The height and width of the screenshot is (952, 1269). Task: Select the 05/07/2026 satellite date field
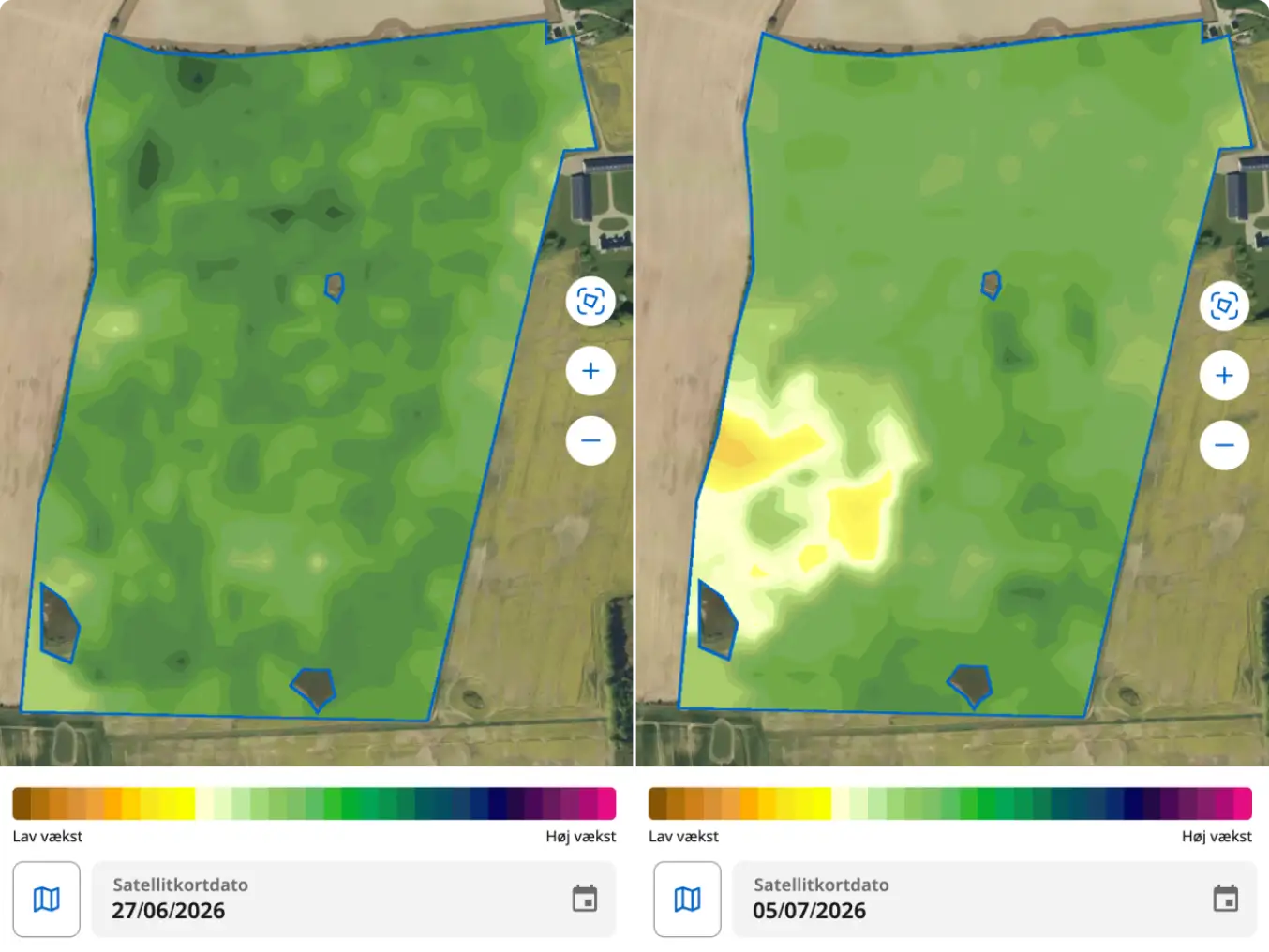tap(994, 900)
